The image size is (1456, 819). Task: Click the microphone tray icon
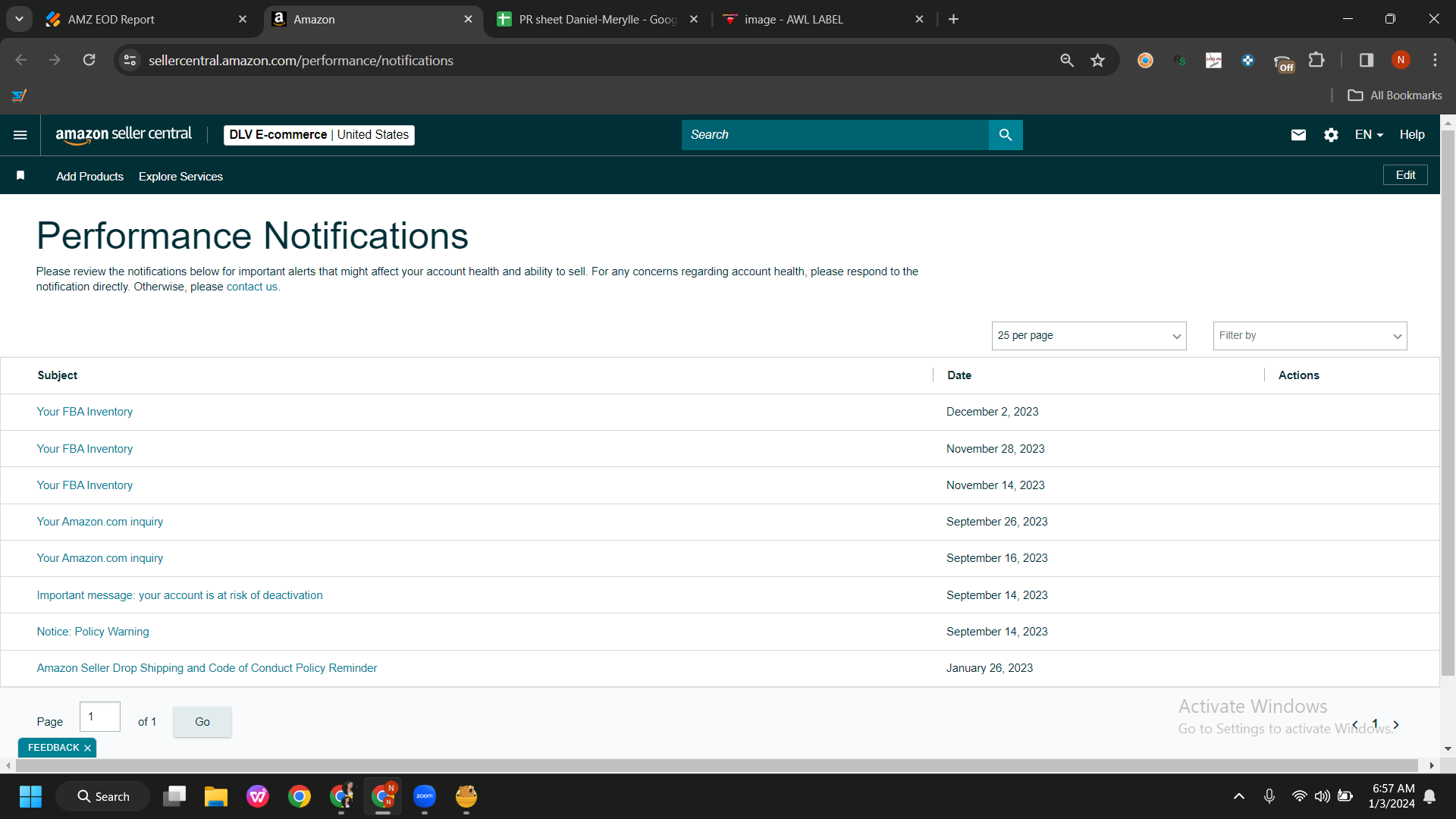coord(1269,796)
